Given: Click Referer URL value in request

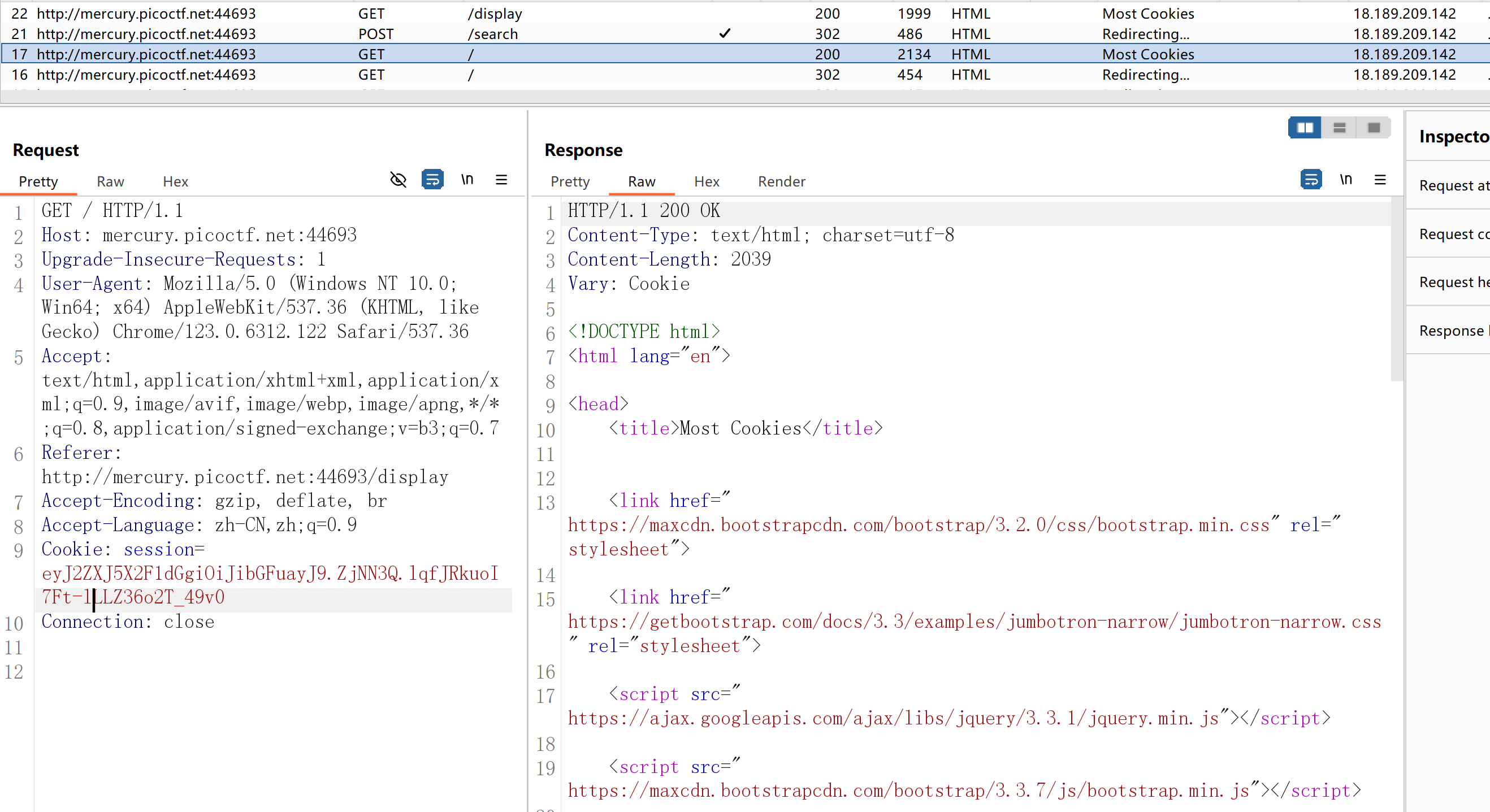Looking at the screenshot, I should pos(245,477).
